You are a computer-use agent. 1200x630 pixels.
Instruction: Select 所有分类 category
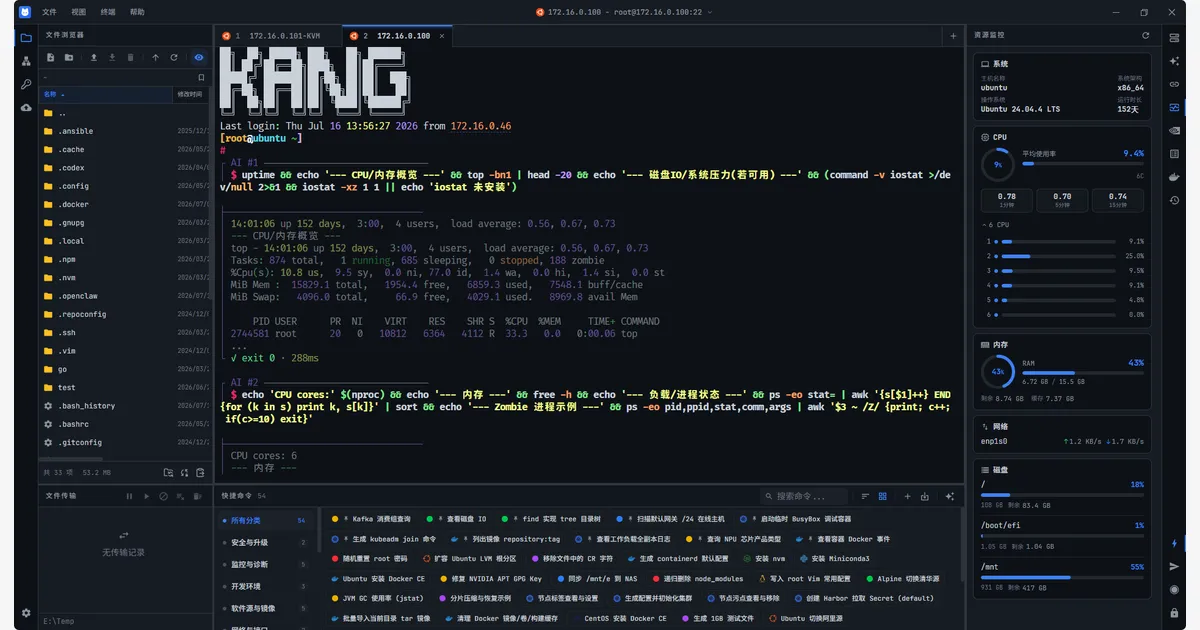264,520
